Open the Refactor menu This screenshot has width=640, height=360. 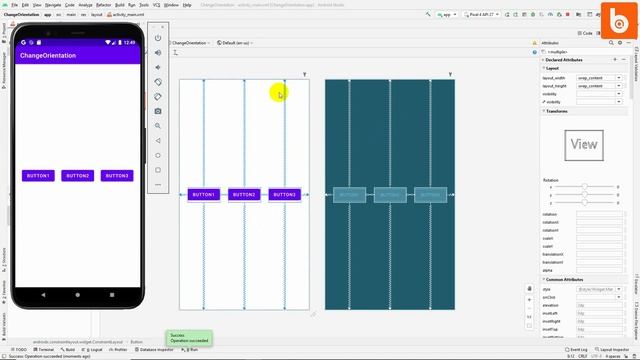tap(103, 5)
